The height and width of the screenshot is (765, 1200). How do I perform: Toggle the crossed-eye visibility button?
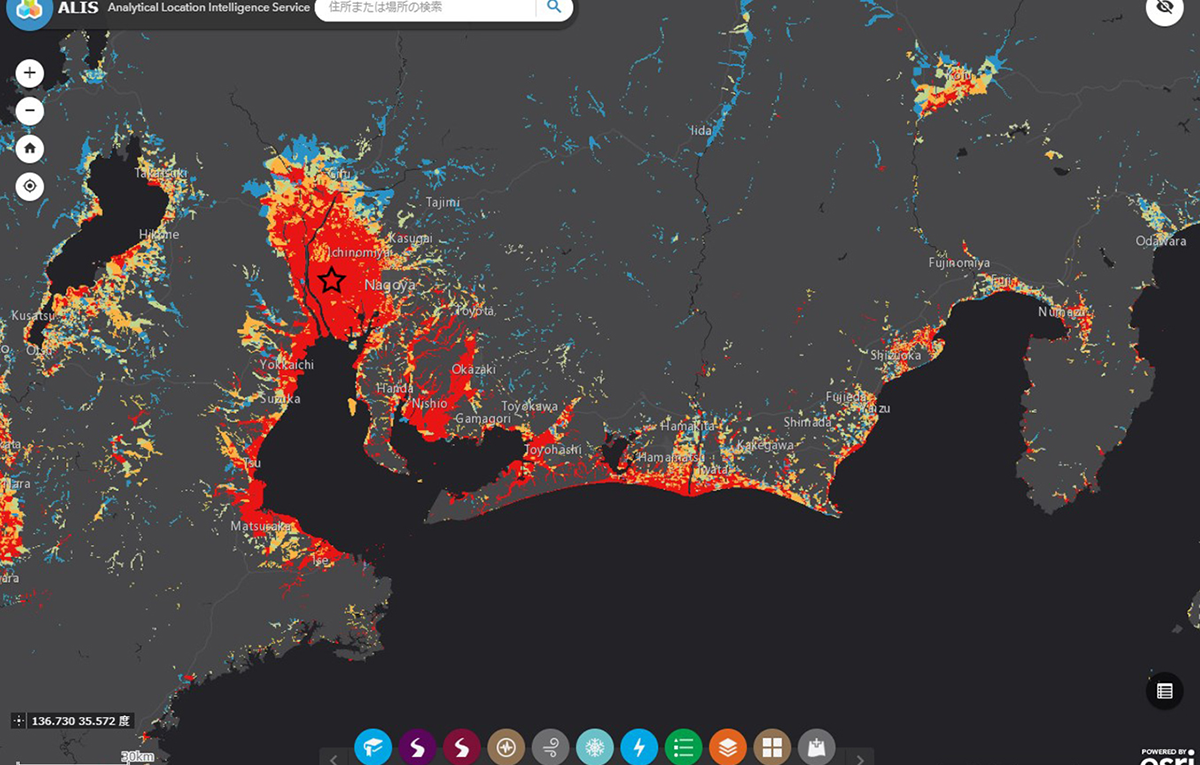[1164, 10]
